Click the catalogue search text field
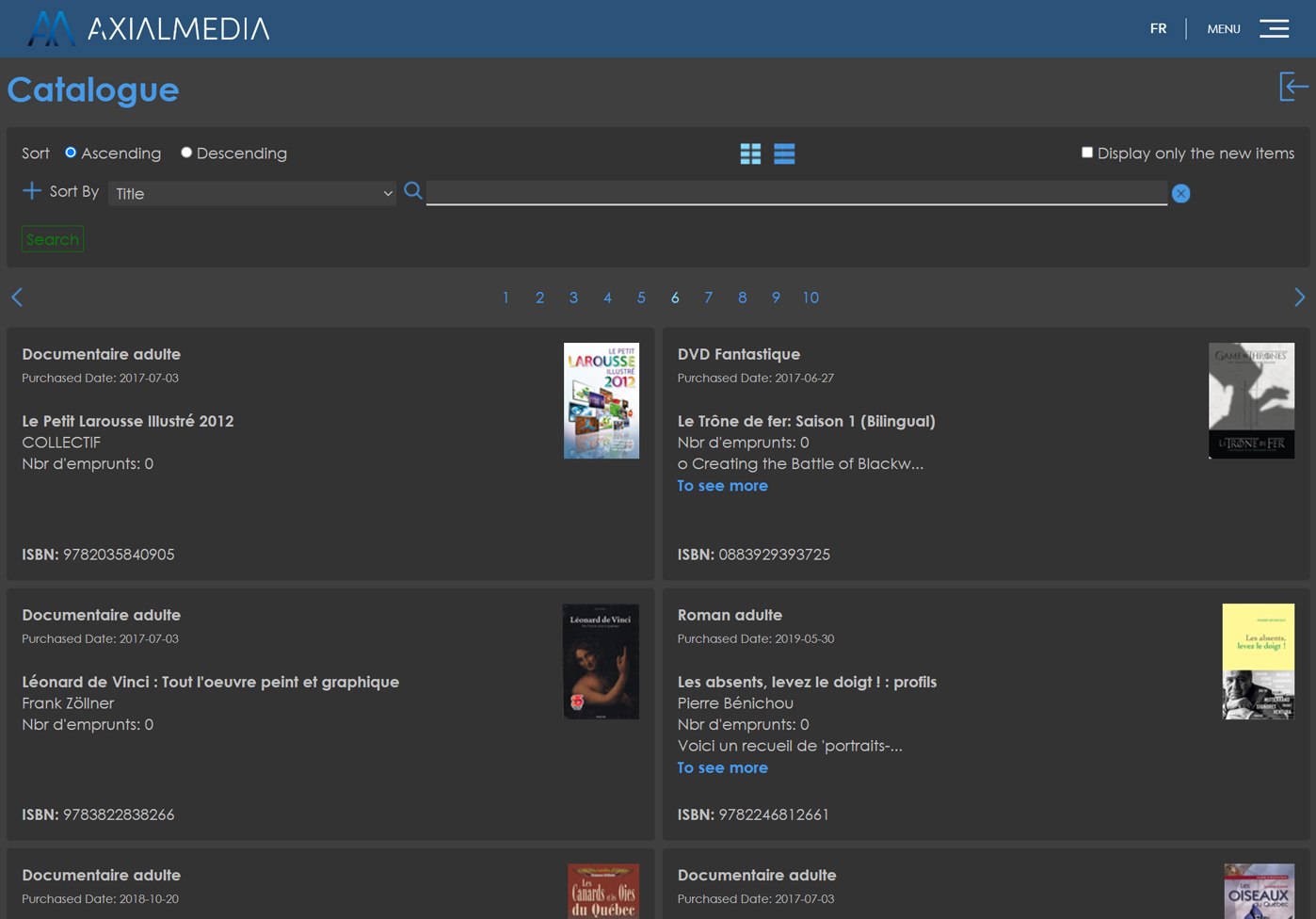1316x919 pixels. 796,192
